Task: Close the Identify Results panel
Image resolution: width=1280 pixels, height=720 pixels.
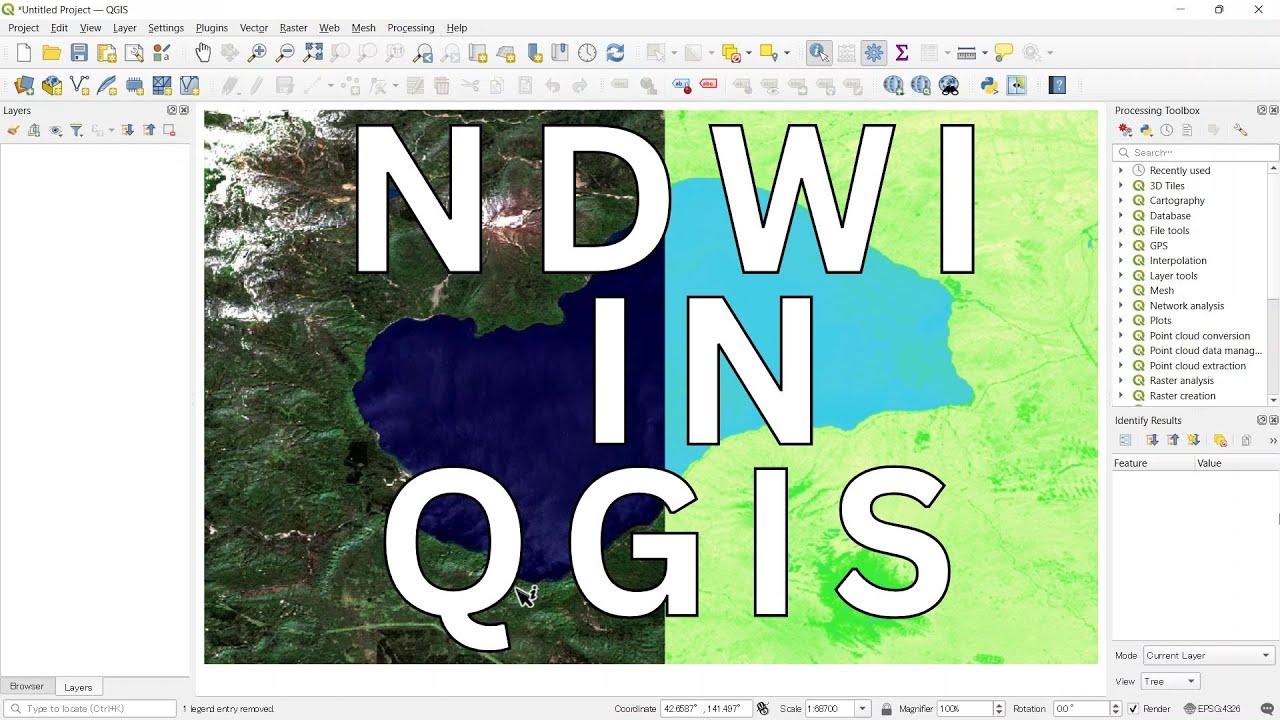Action: (1274, 420)
